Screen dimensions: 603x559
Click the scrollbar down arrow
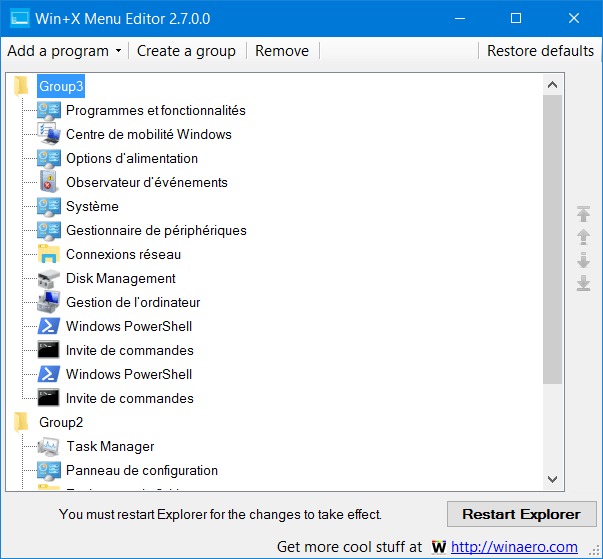pyautogui.click(x=553, y=479)
